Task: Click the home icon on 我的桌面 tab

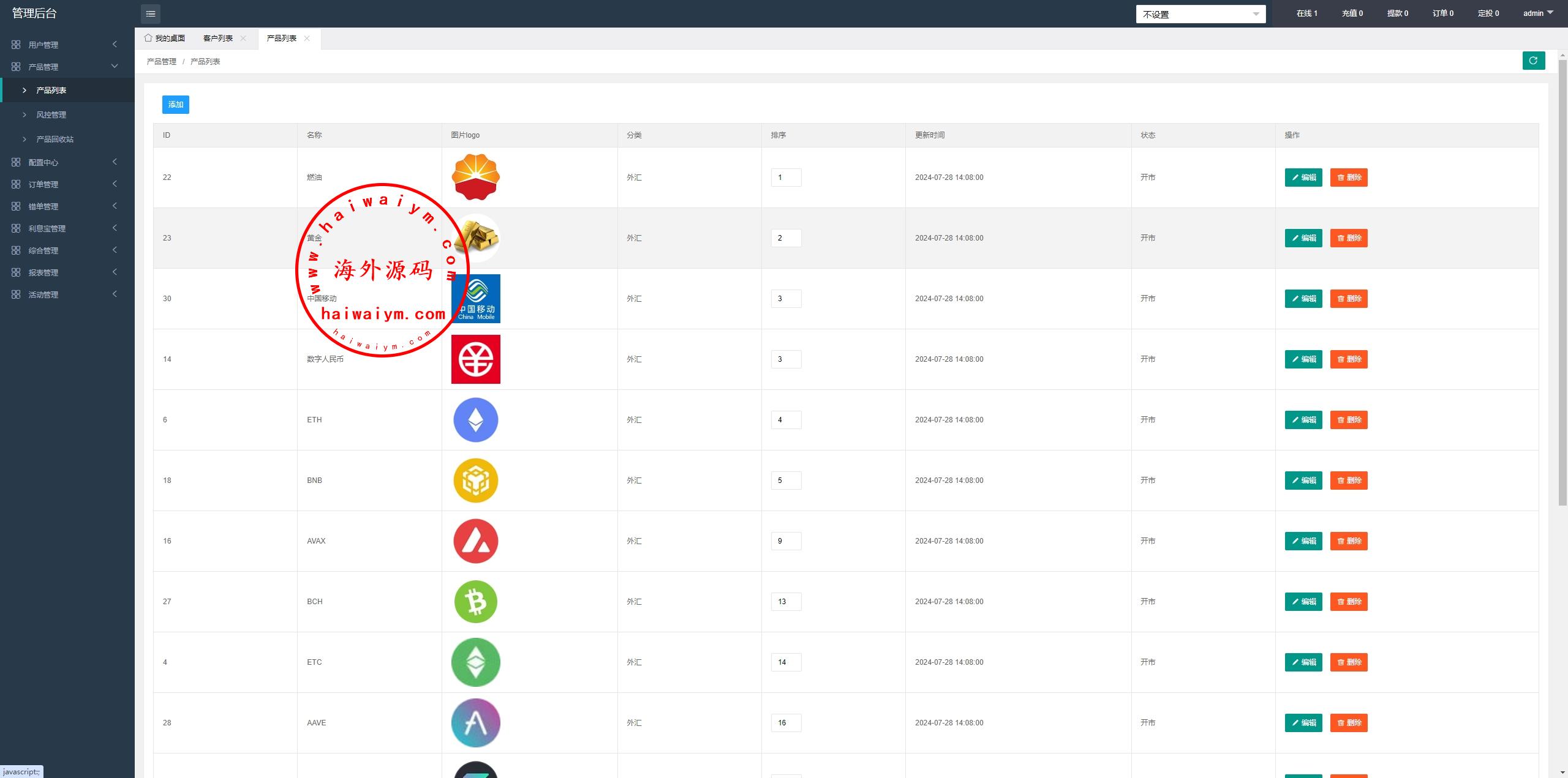Action: pos(148,38)
